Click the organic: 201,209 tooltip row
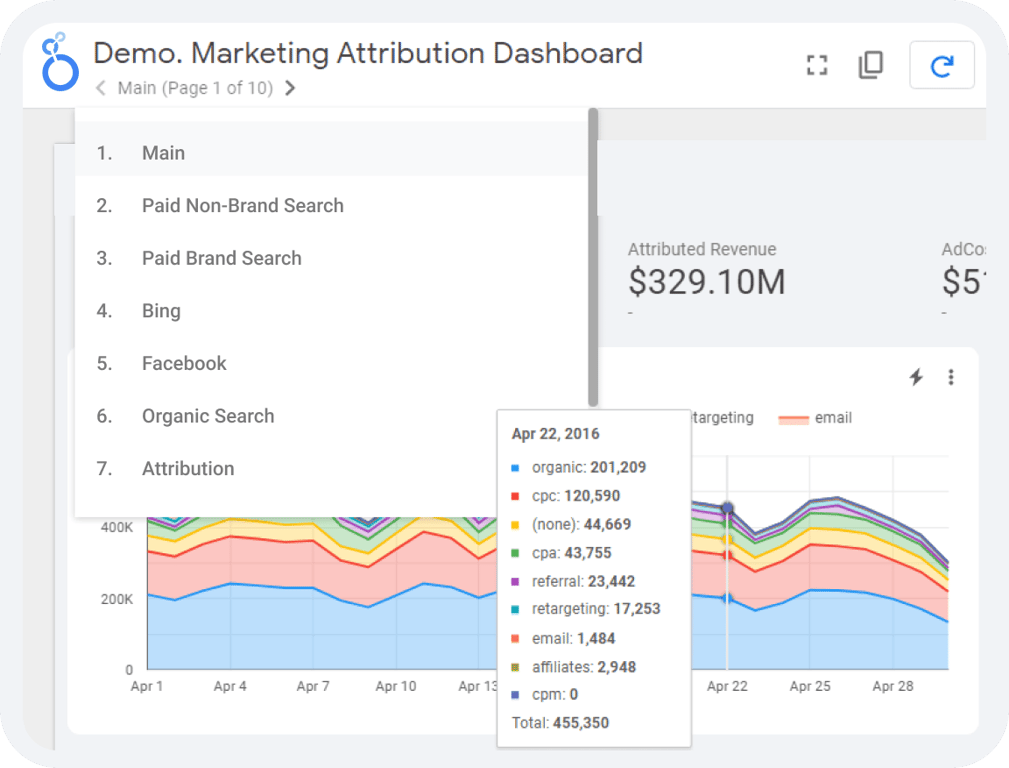Viewport: 1009px width, 768px height. point(579,467)
